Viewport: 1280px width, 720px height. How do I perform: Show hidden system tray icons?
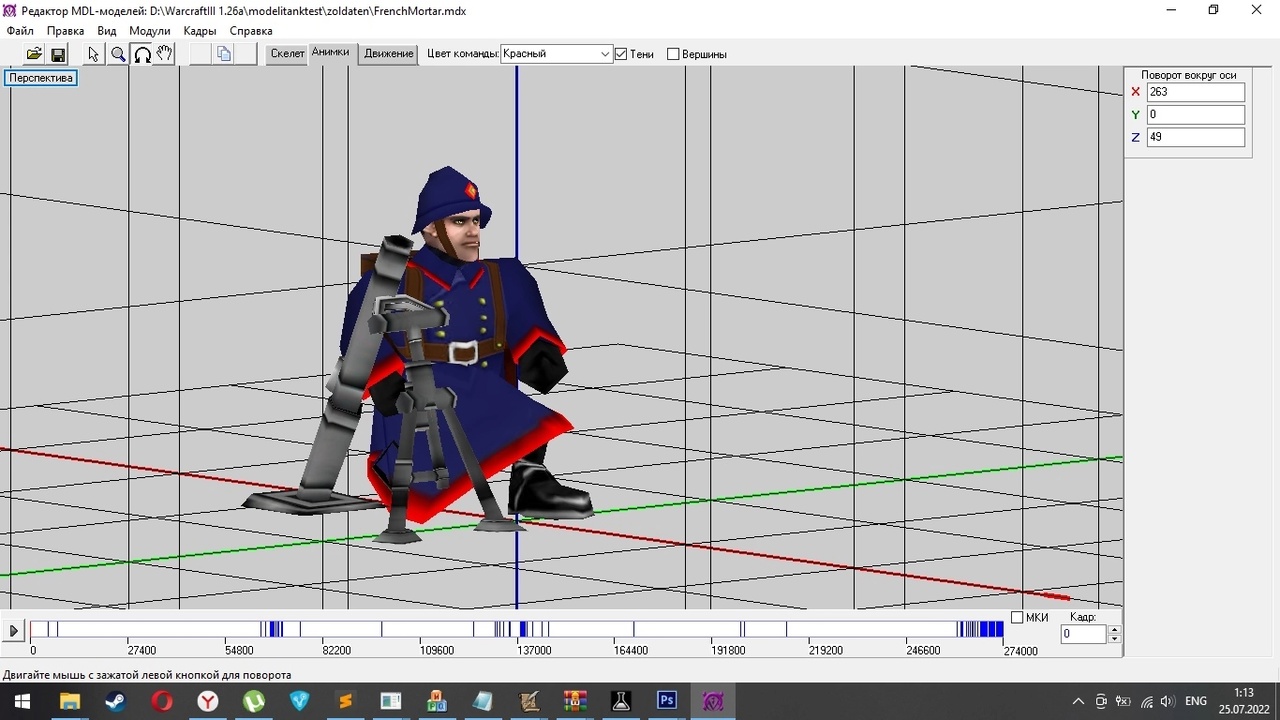coord(1078,701)
